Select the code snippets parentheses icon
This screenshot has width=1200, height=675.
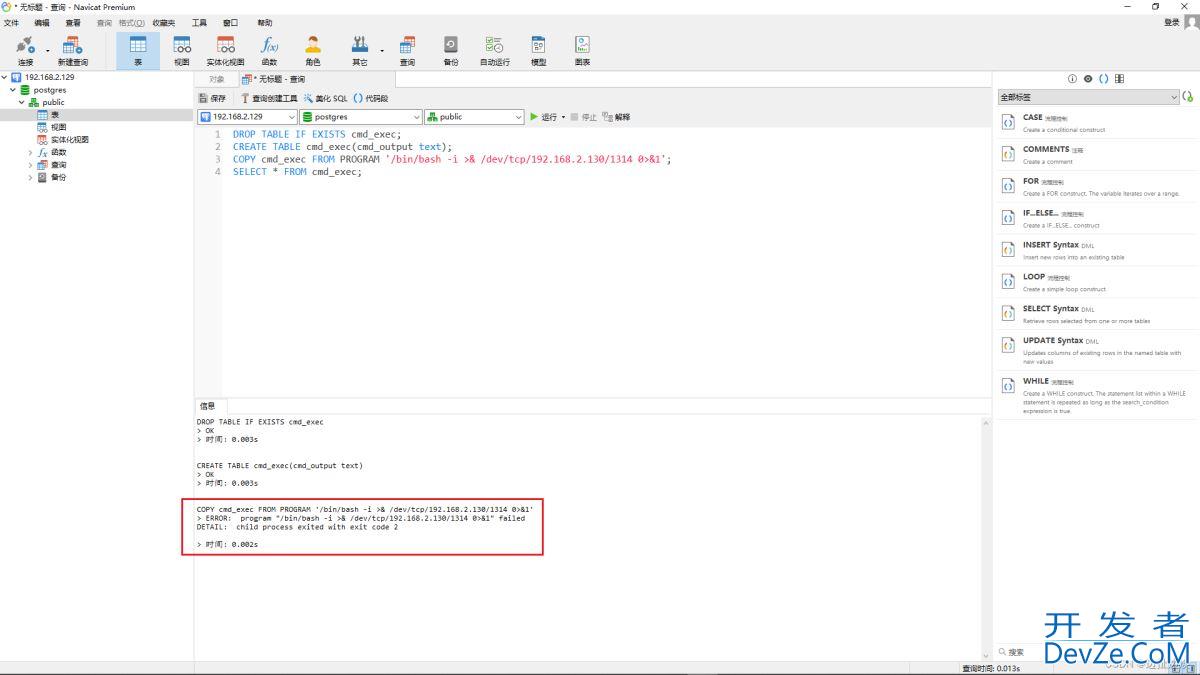(x=1104, y=79)
